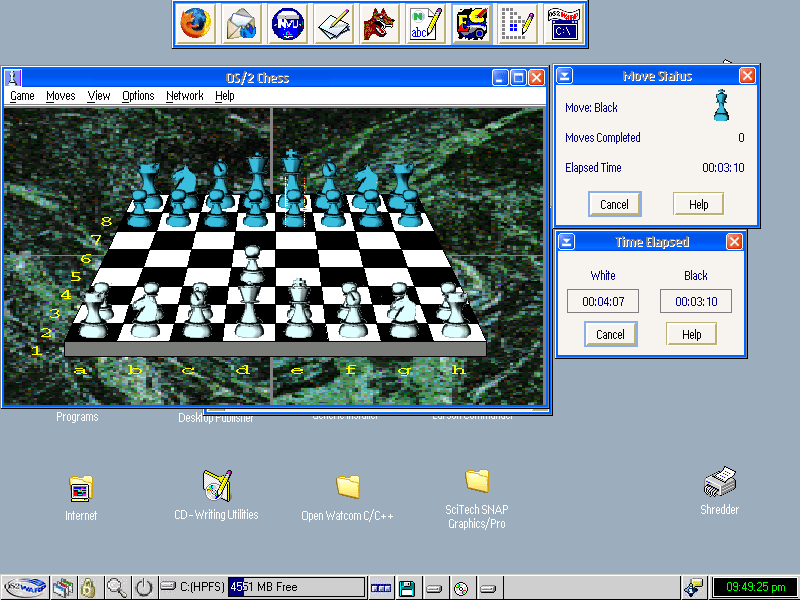Open the Game menu
The image size is (800, 600).
(x=22, y=96)
